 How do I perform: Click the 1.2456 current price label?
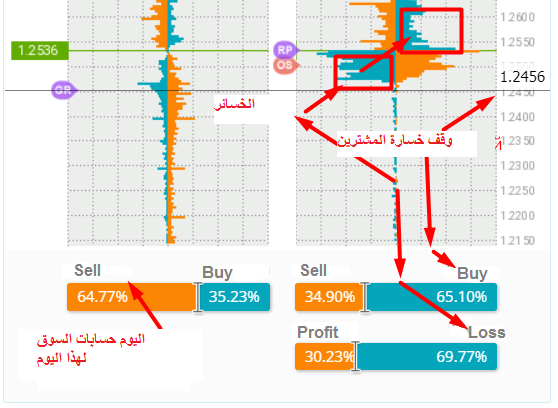pos(522,77)
